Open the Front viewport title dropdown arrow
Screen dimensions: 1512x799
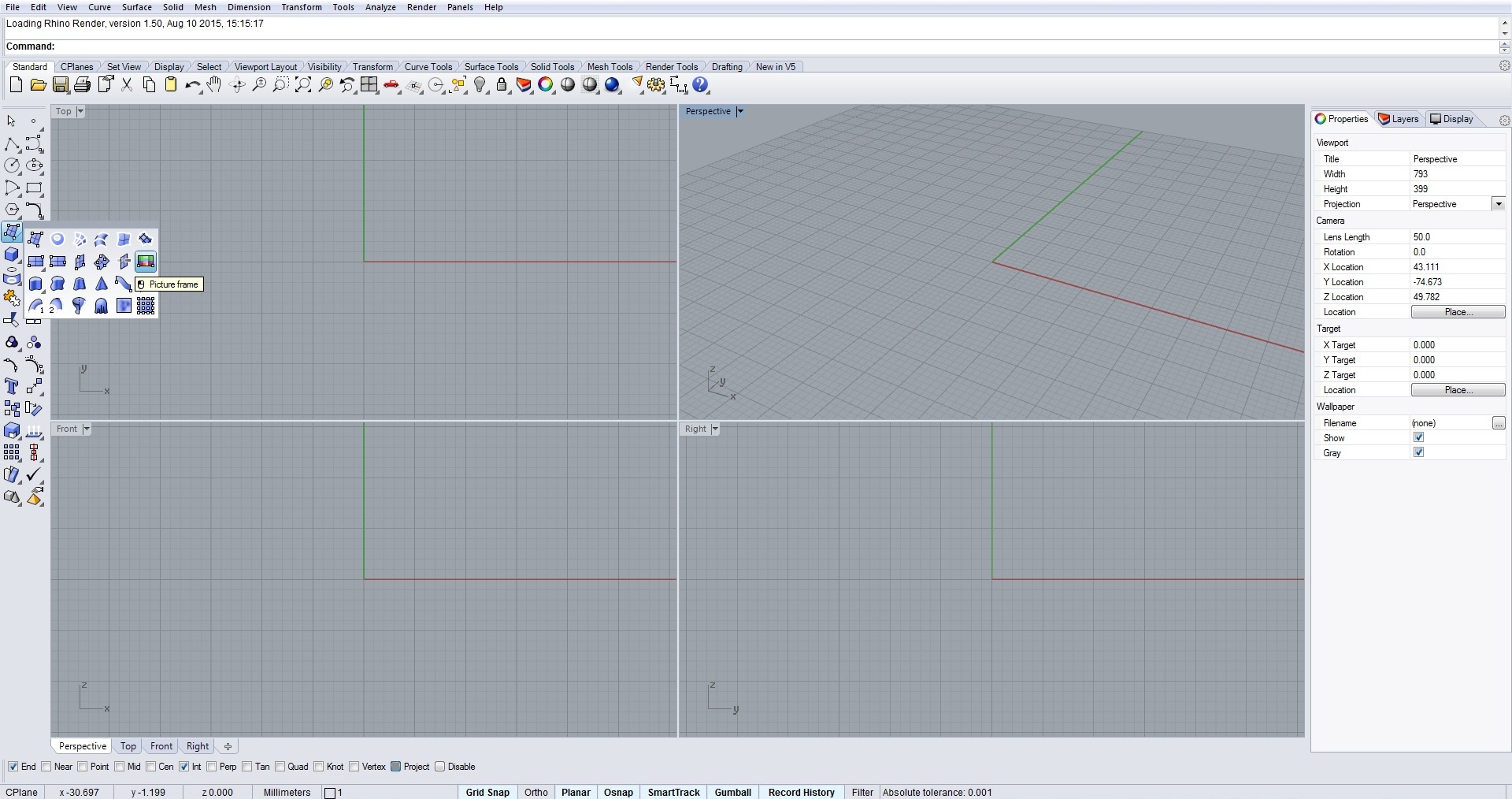[x=87, y=429]
